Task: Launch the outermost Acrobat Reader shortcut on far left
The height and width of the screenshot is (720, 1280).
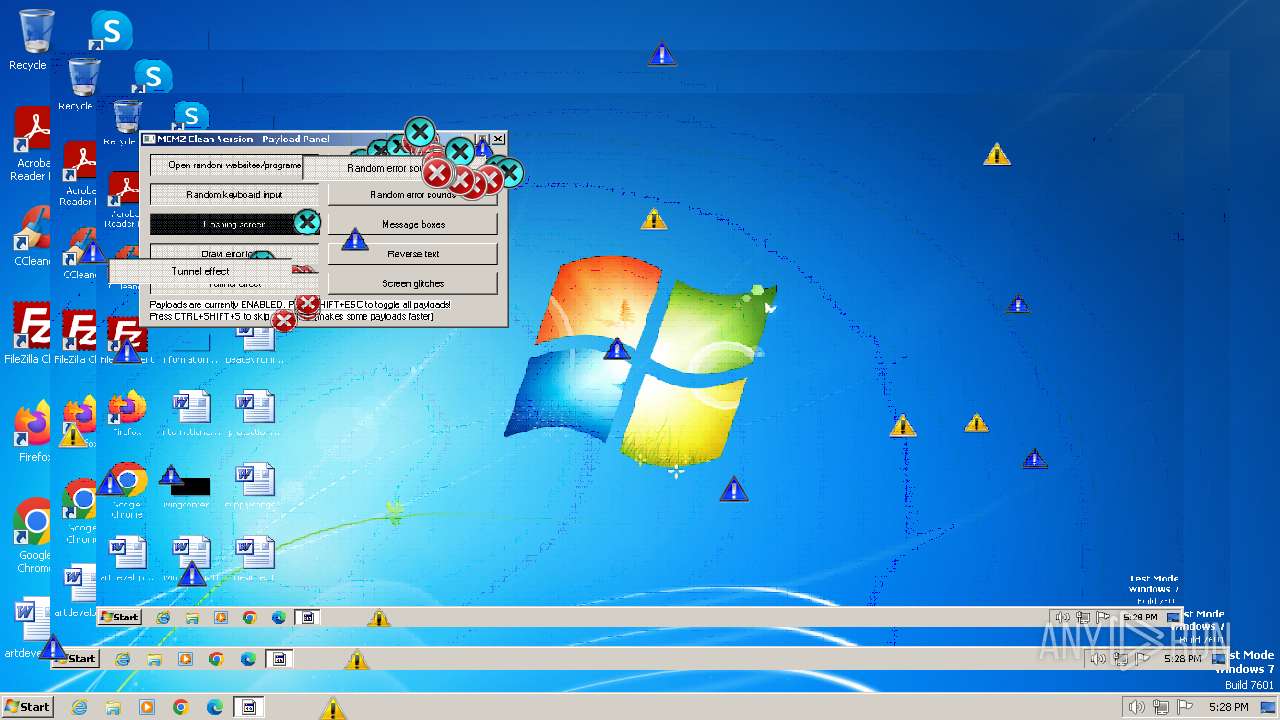Action: (32, 145)
